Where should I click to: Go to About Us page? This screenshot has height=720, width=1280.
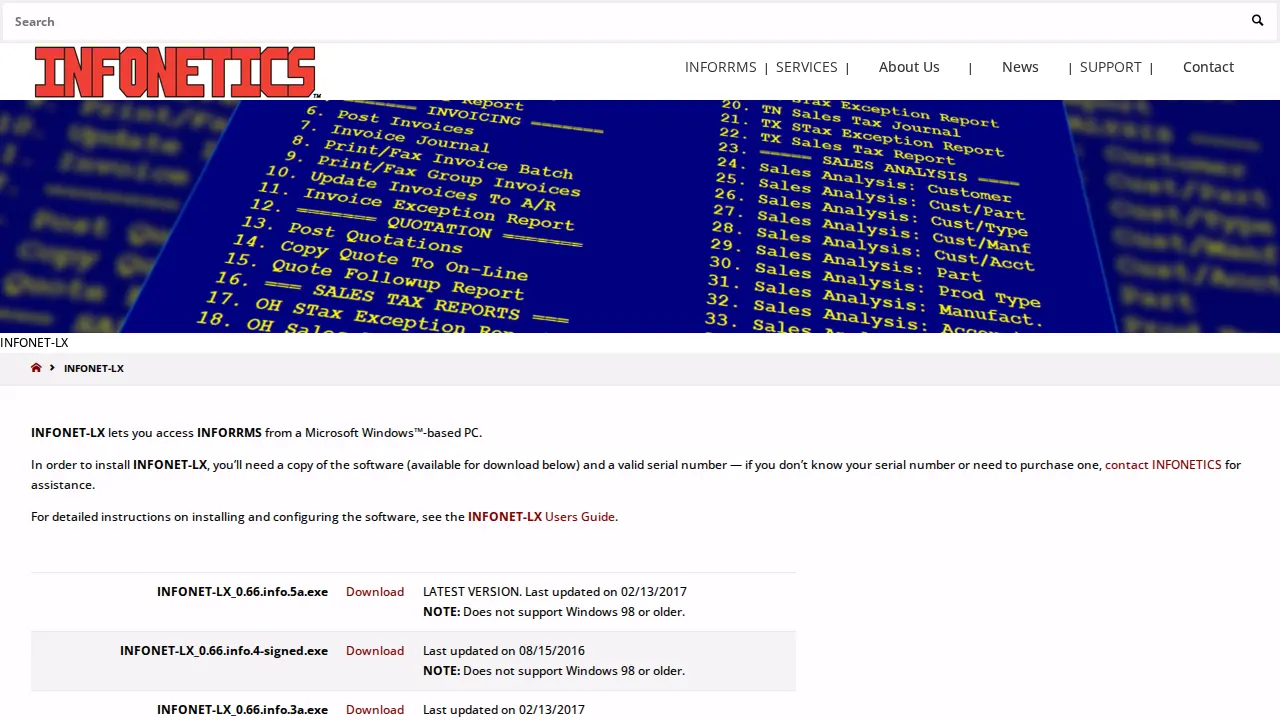click(909, 67)
